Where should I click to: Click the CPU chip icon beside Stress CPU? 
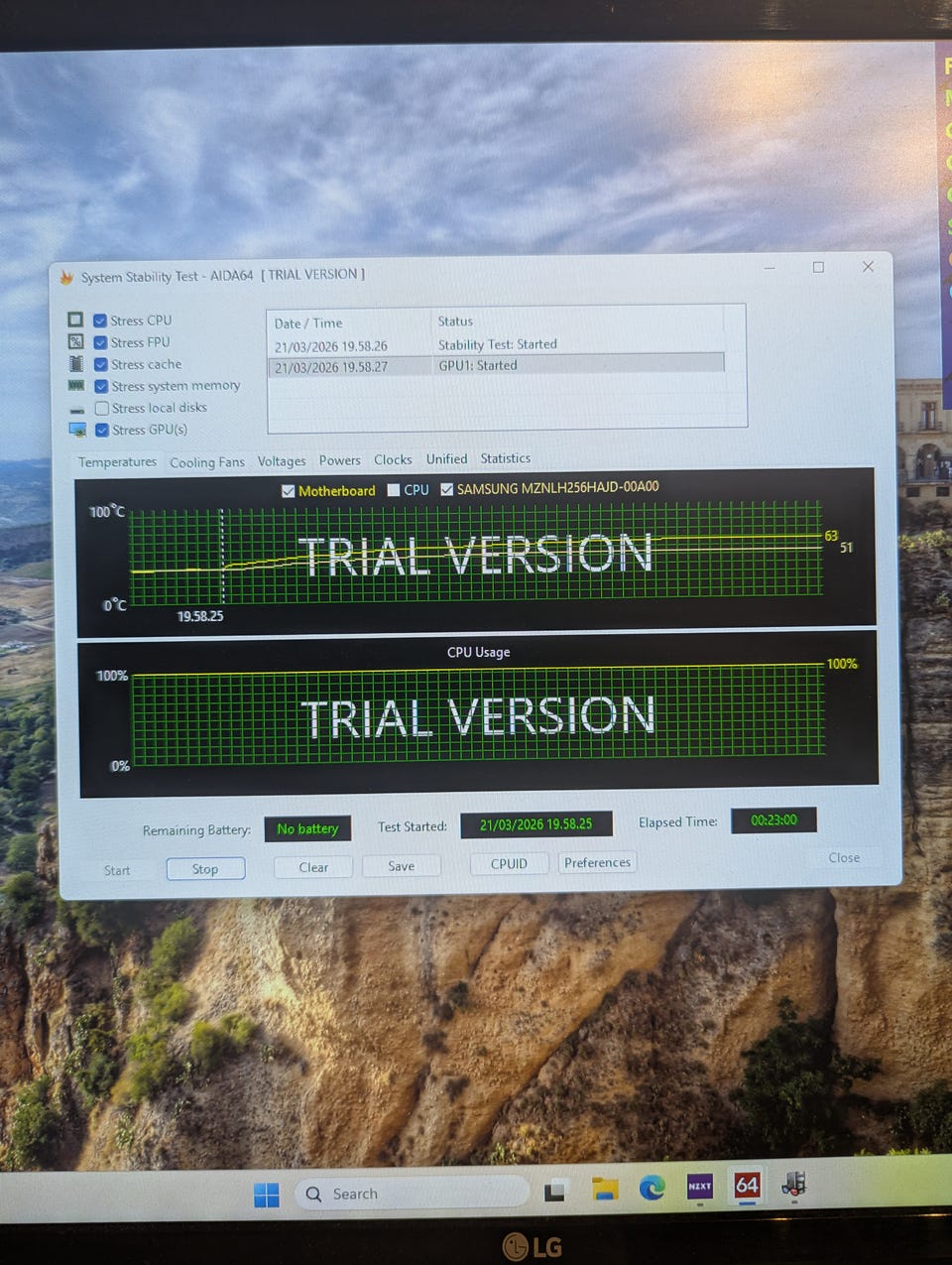(x=75, y=319)
